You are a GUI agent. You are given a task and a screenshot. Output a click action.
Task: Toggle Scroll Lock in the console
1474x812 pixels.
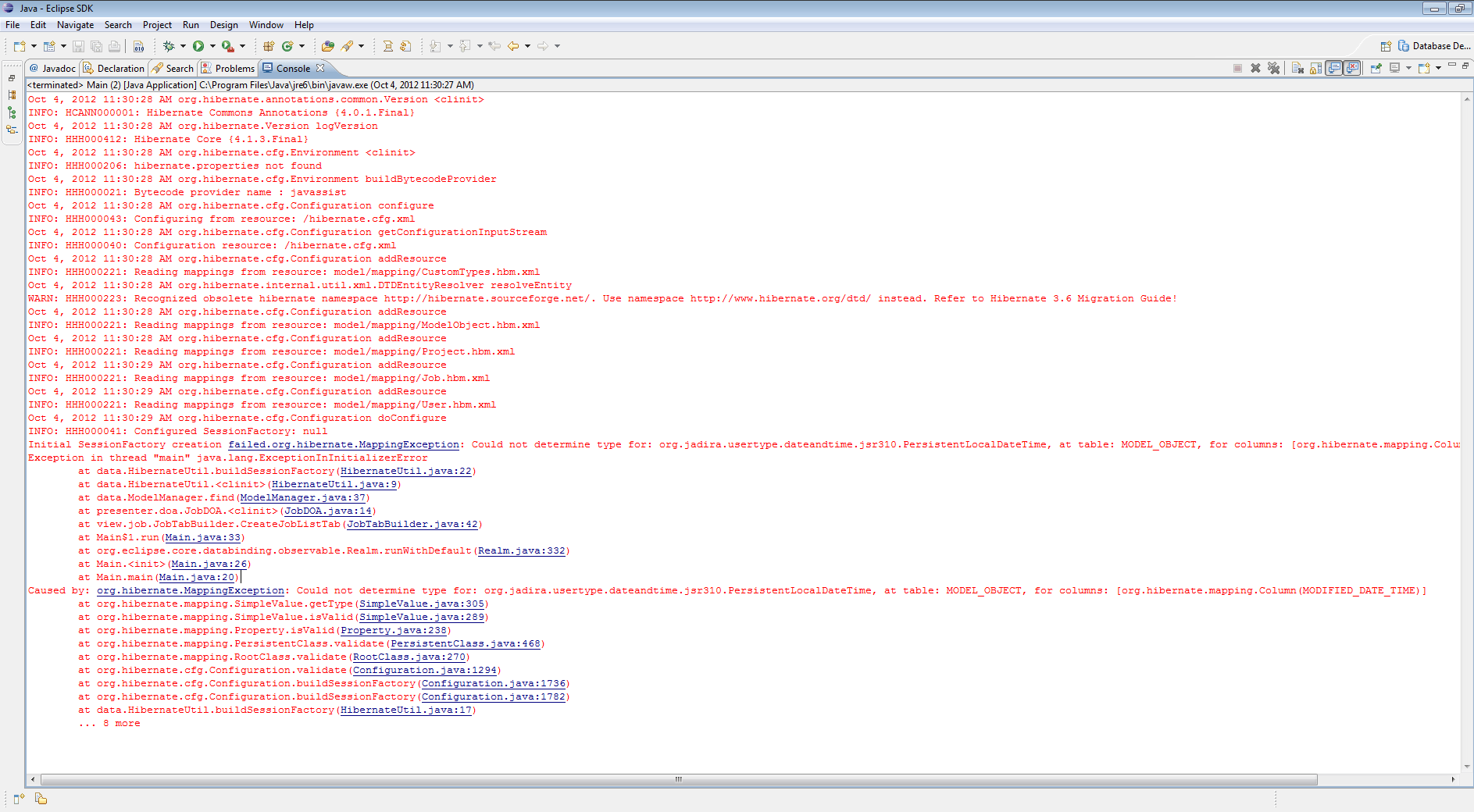(1315, 69)
